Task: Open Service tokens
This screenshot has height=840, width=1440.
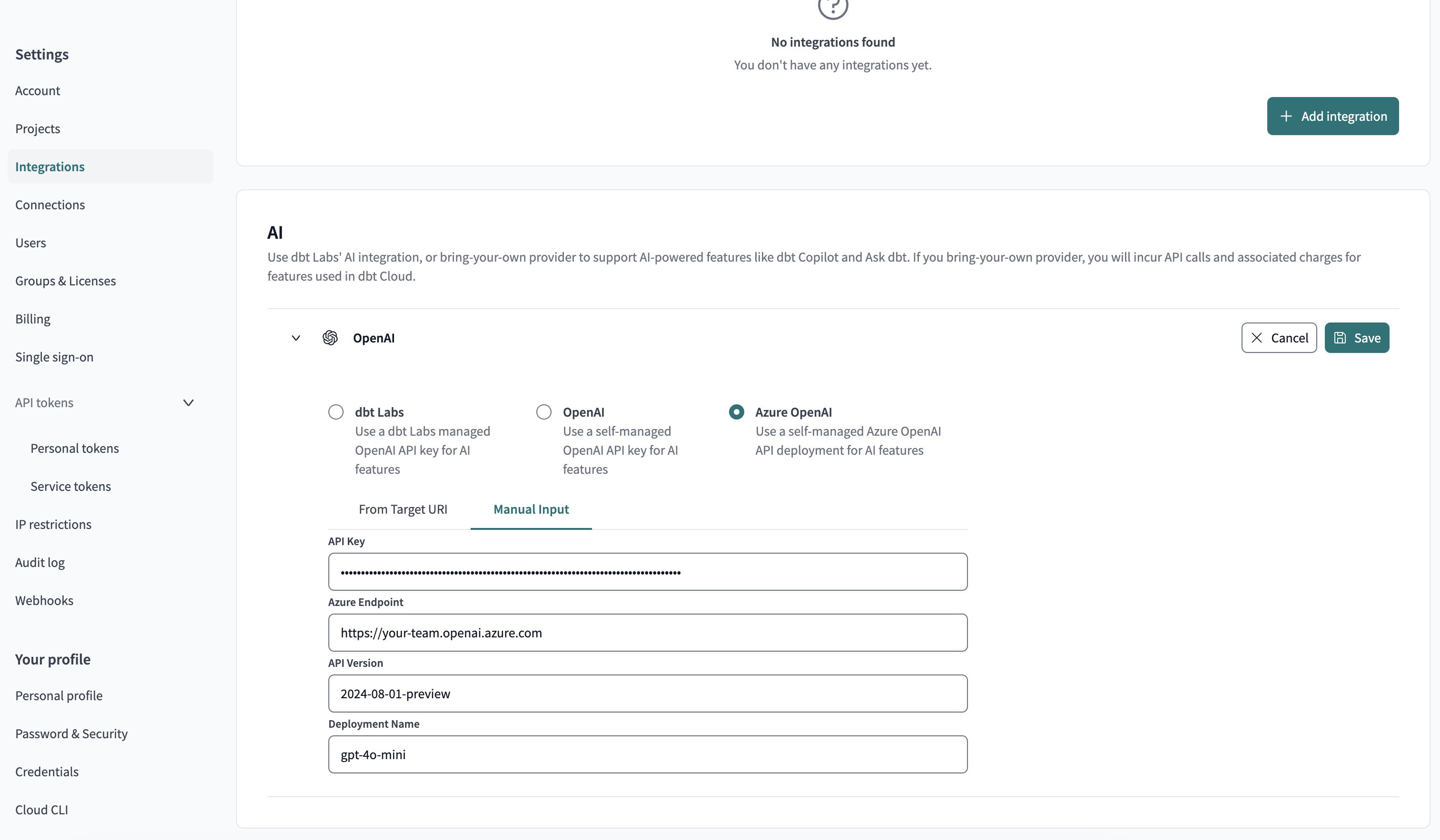Action: tap(70, 486)
